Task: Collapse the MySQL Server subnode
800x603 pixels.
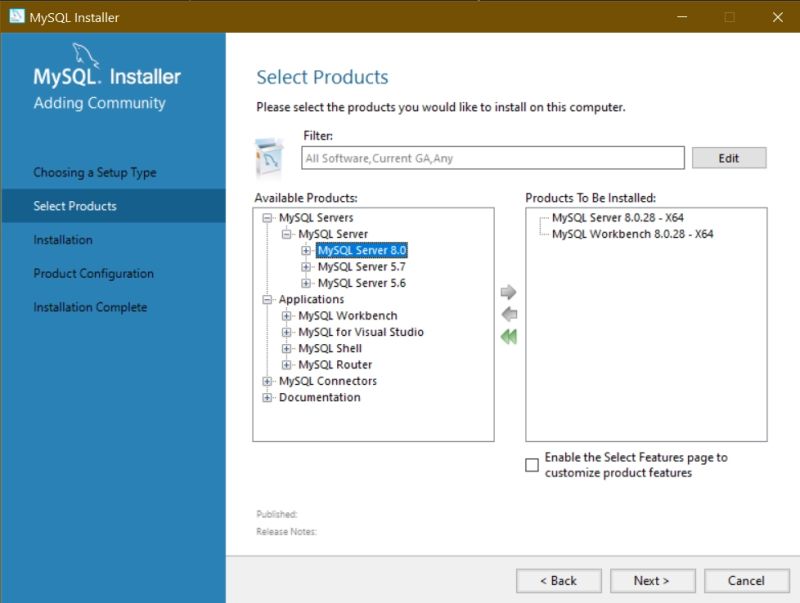Action: tap(286, 234)
